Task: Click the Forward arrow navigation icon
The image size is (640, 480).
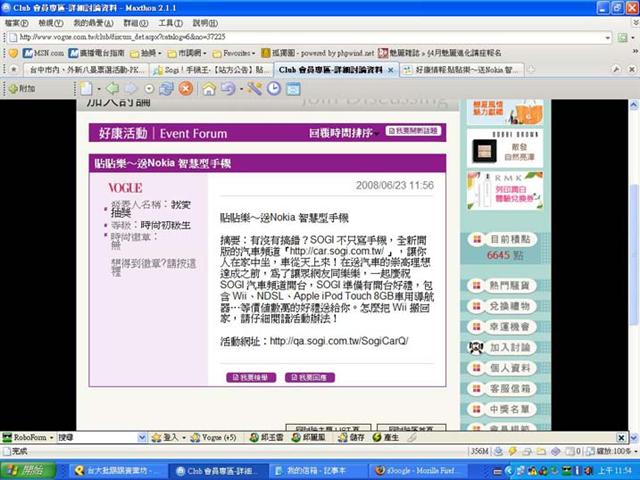Action: click(131, 88)
